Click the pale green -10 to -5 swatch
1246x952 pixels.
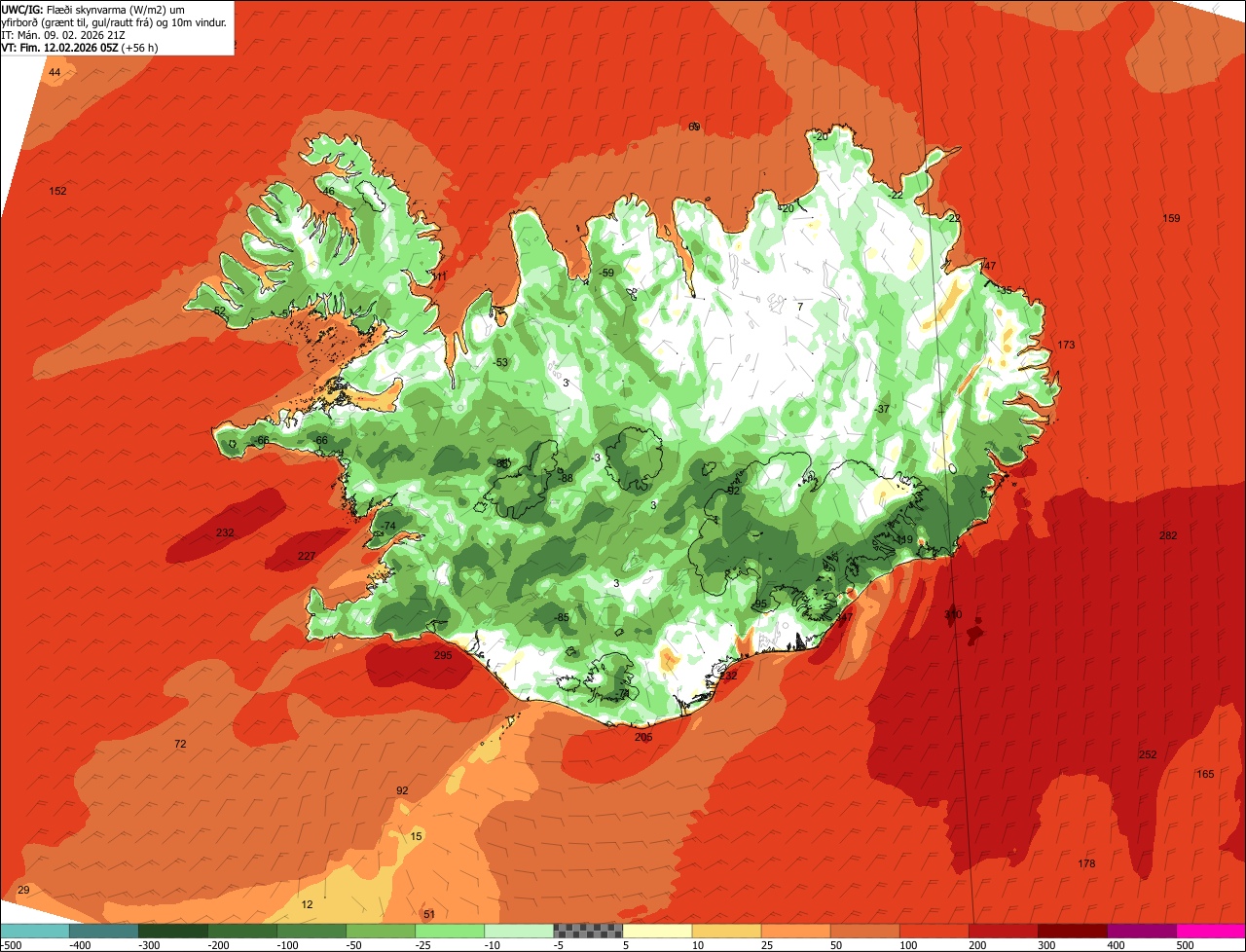pos(519,932)
